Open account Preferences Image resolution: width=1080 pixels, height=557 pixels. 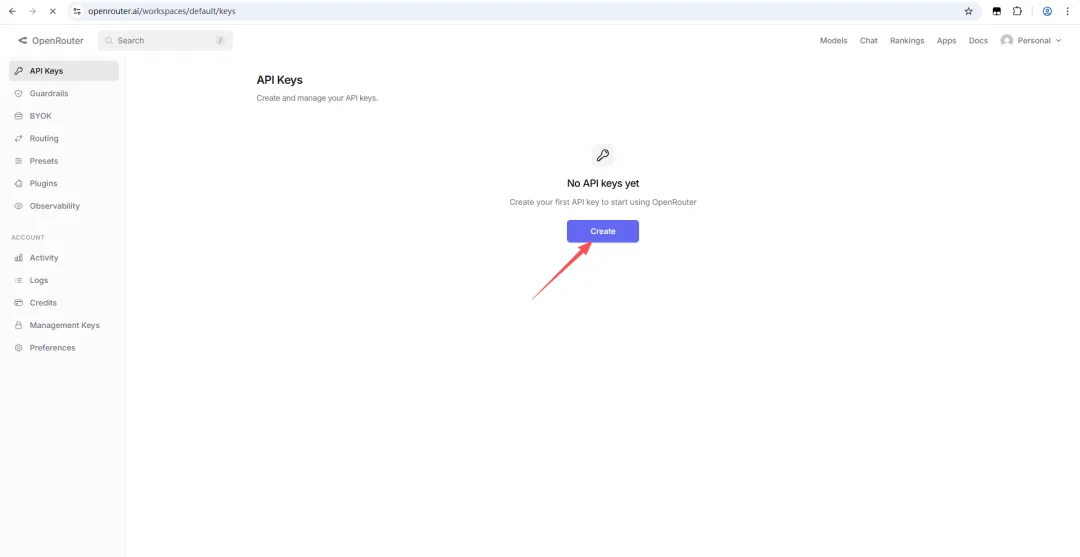pos(63,348)
